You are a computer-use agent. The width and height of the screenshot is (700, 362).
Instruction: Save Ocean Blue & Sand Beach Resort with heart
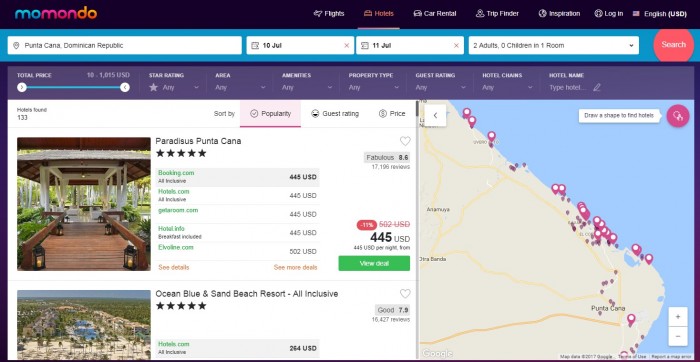[405, 294]
